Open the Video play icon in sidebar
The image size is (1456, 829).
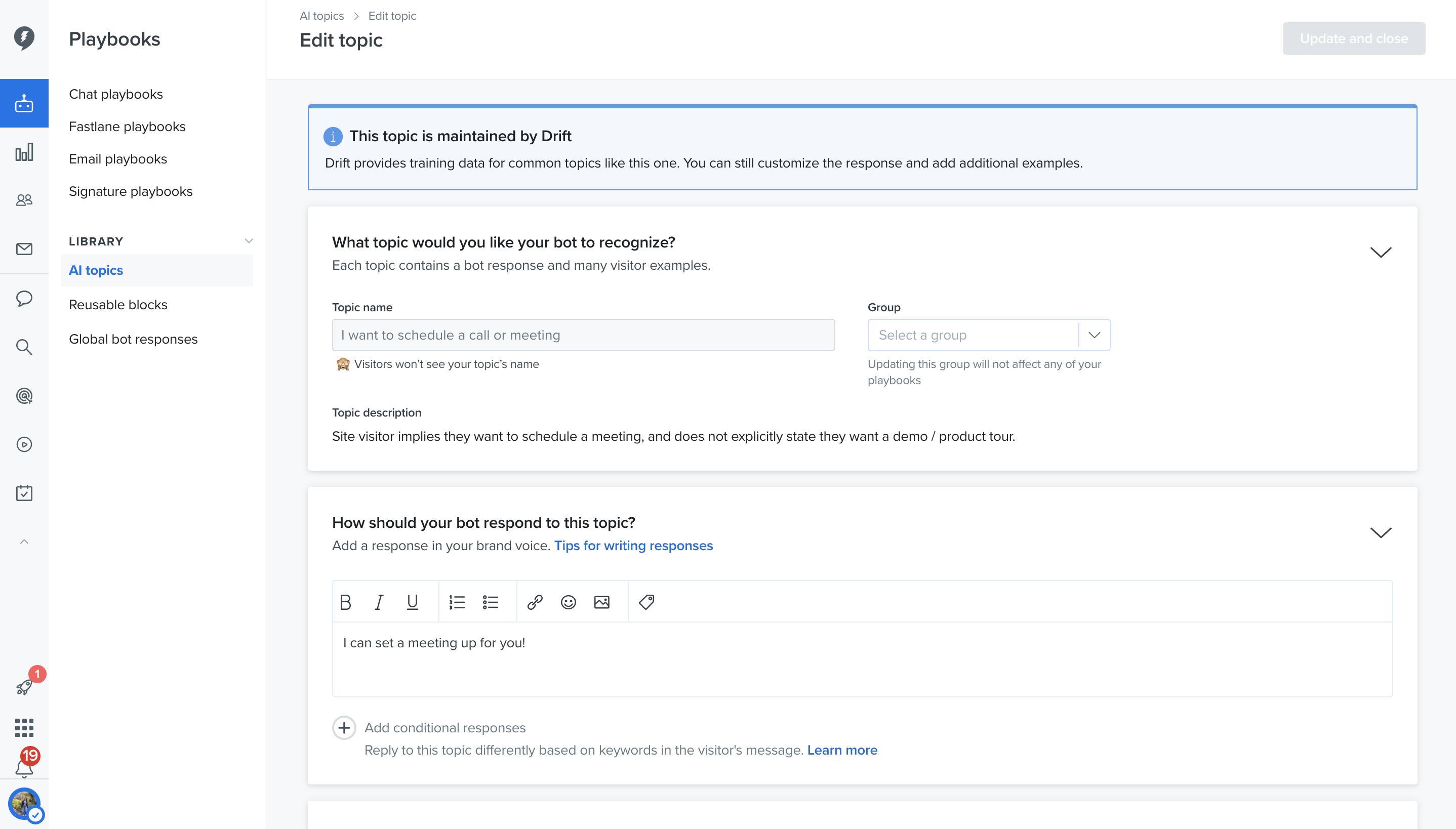coord(24,444)
